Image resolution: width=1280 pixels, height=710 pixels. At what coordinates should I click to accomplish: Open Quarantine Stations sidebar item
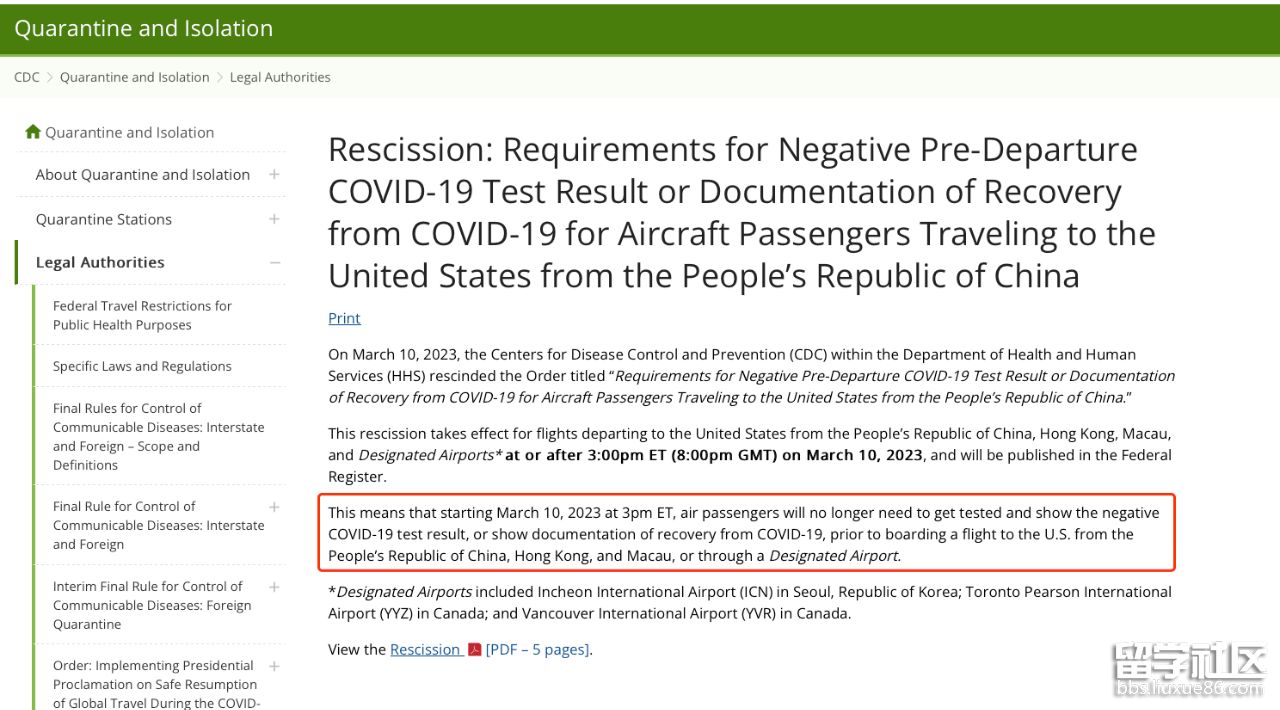[104, 219]
